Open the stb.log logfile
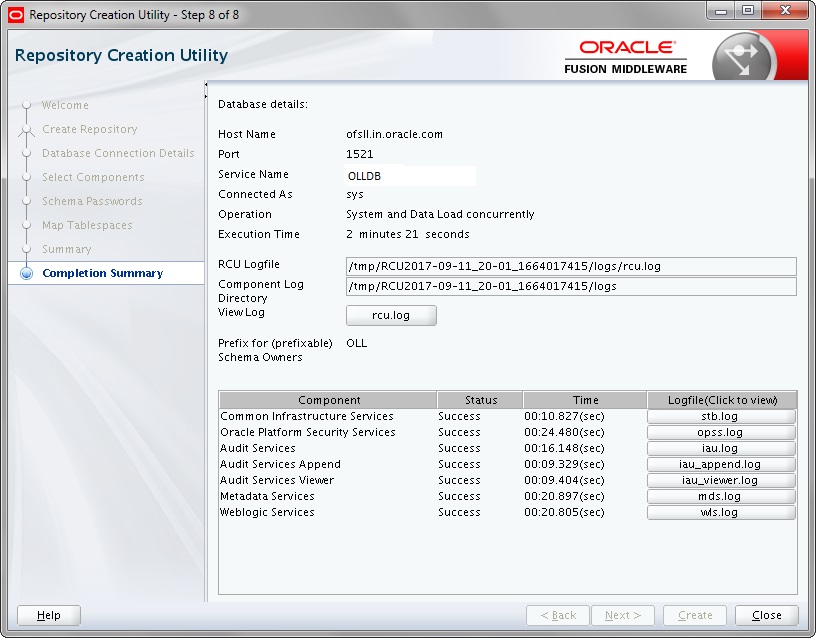Image resolution: width=816 pixels, height=638 pixels. coord(721,416)
